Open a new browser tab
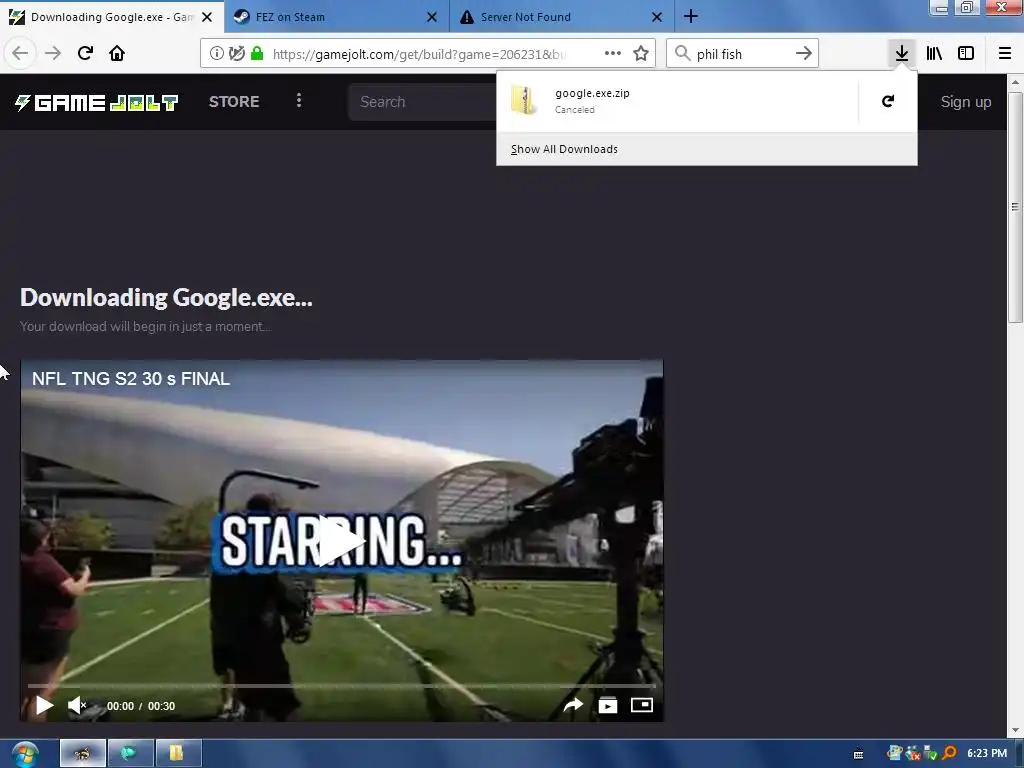 tap(691, 17)
